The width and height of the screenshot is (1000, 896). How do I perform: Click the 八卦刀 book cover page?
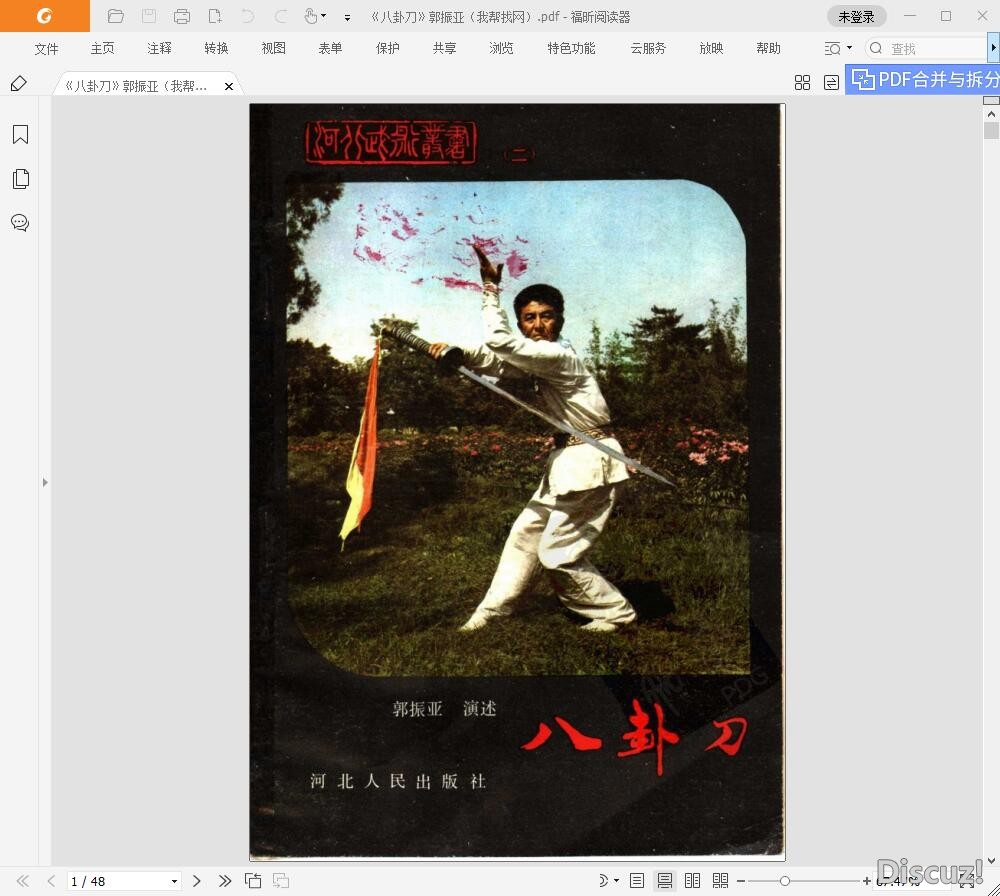(x=517, y=481)
